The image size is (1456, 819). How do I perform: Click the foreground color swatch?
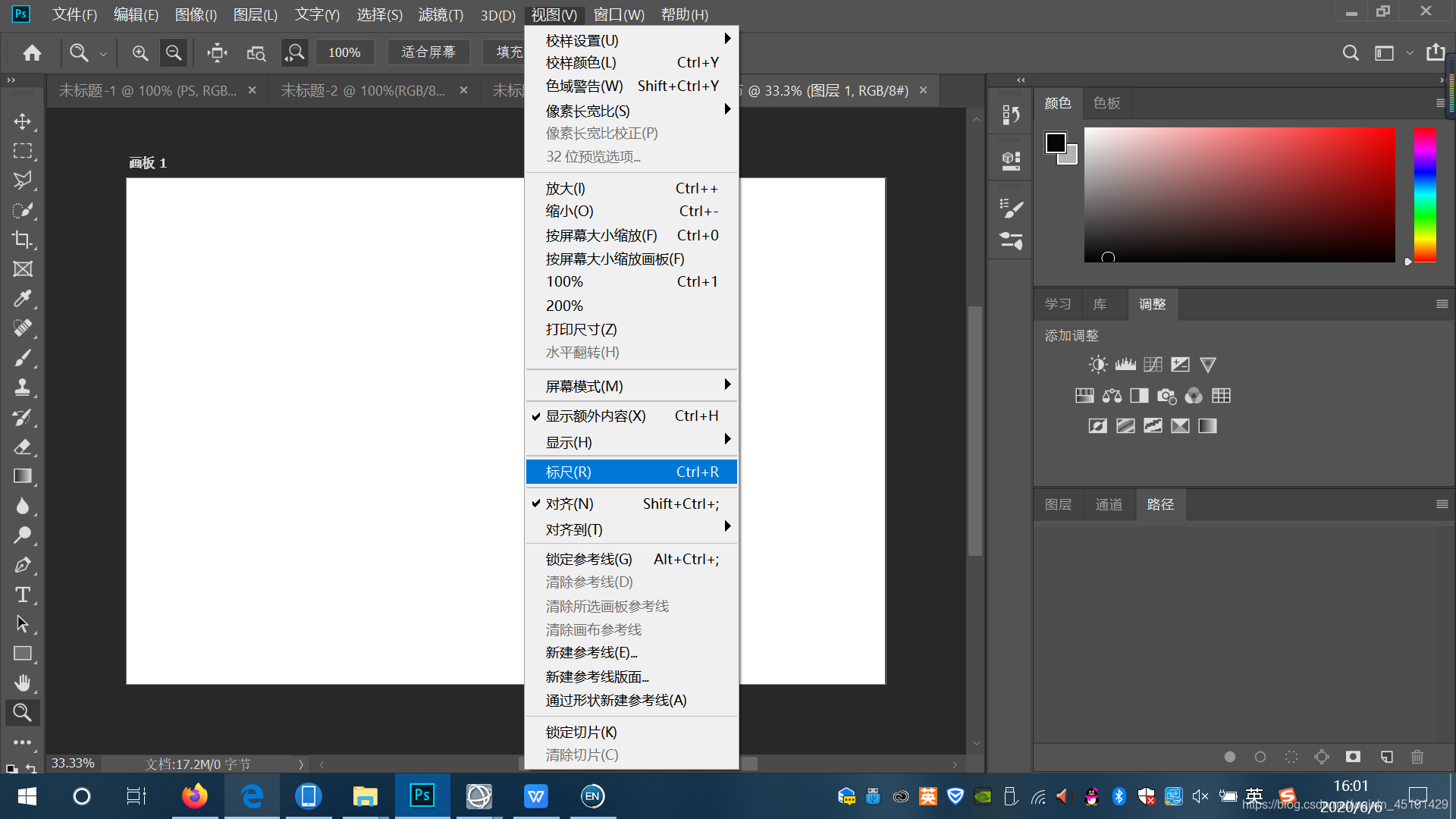click(x=1055, y=143)
